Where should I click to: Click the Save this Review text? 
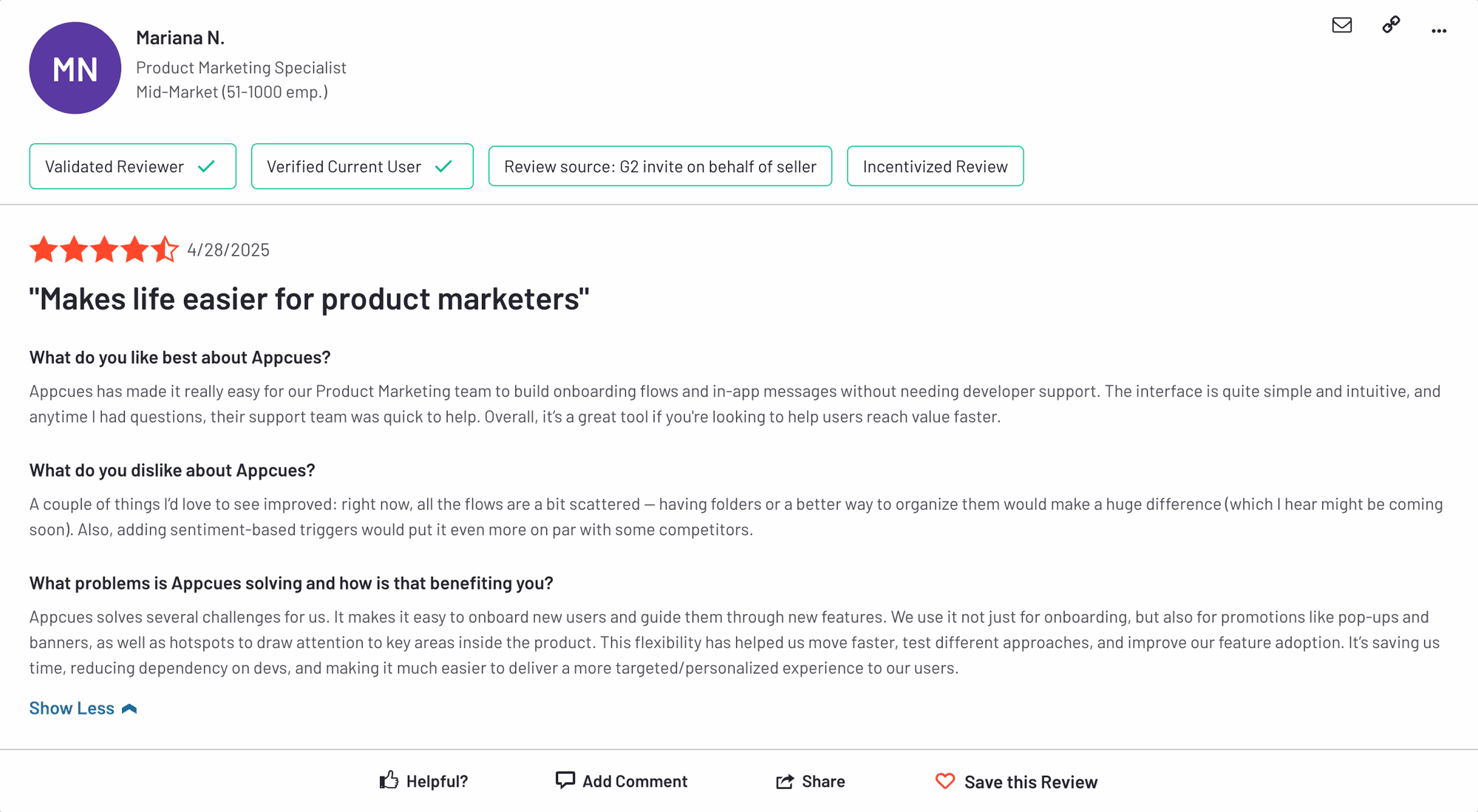(x=1030, y=782)
